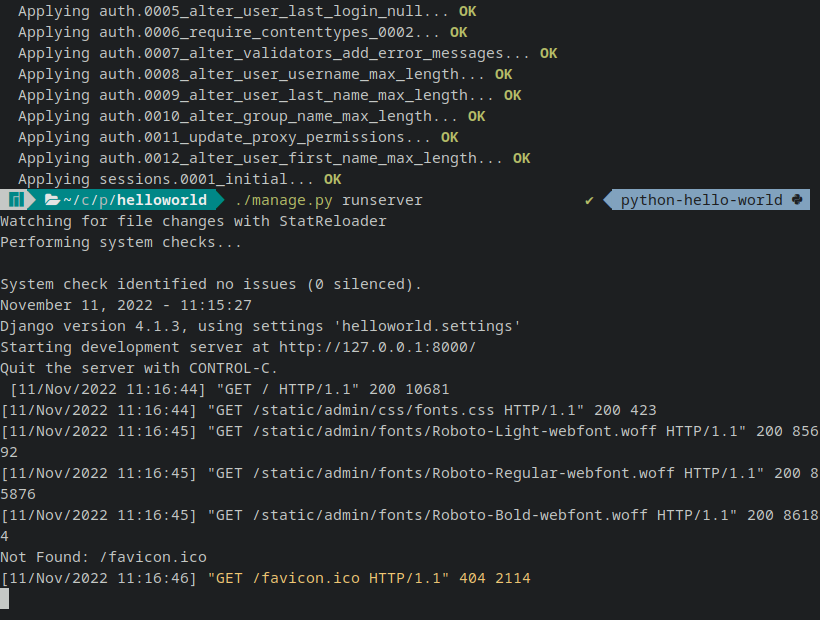Click the helloworld directory in prompt
Viewport: 820px width, 620px height.
click(162, 200)
